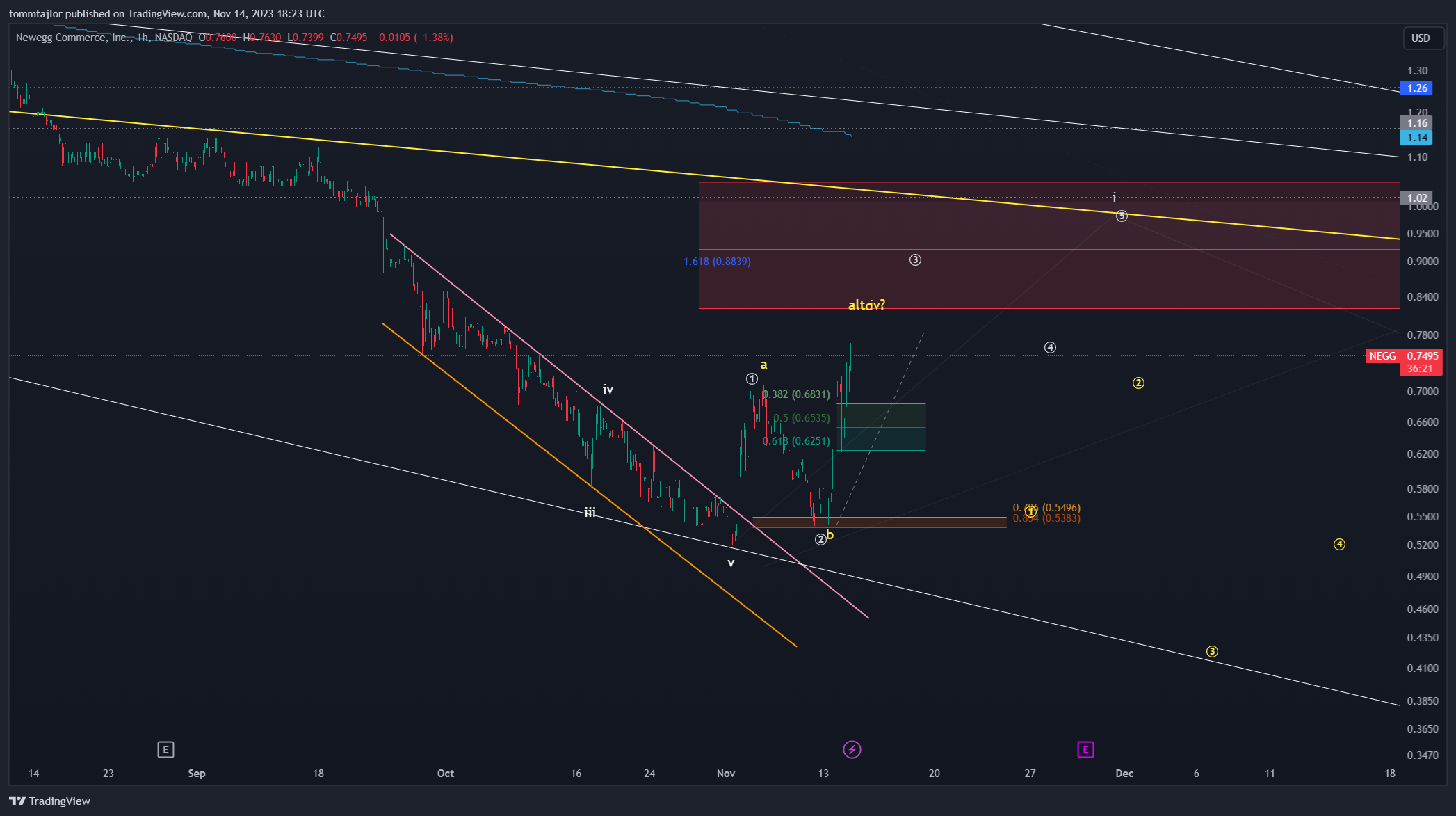Image resolution: width=1456 pixels, height=816 pixels.
Task: Click the yellow circled 1 wave marker
Action: coord(1030,512)
